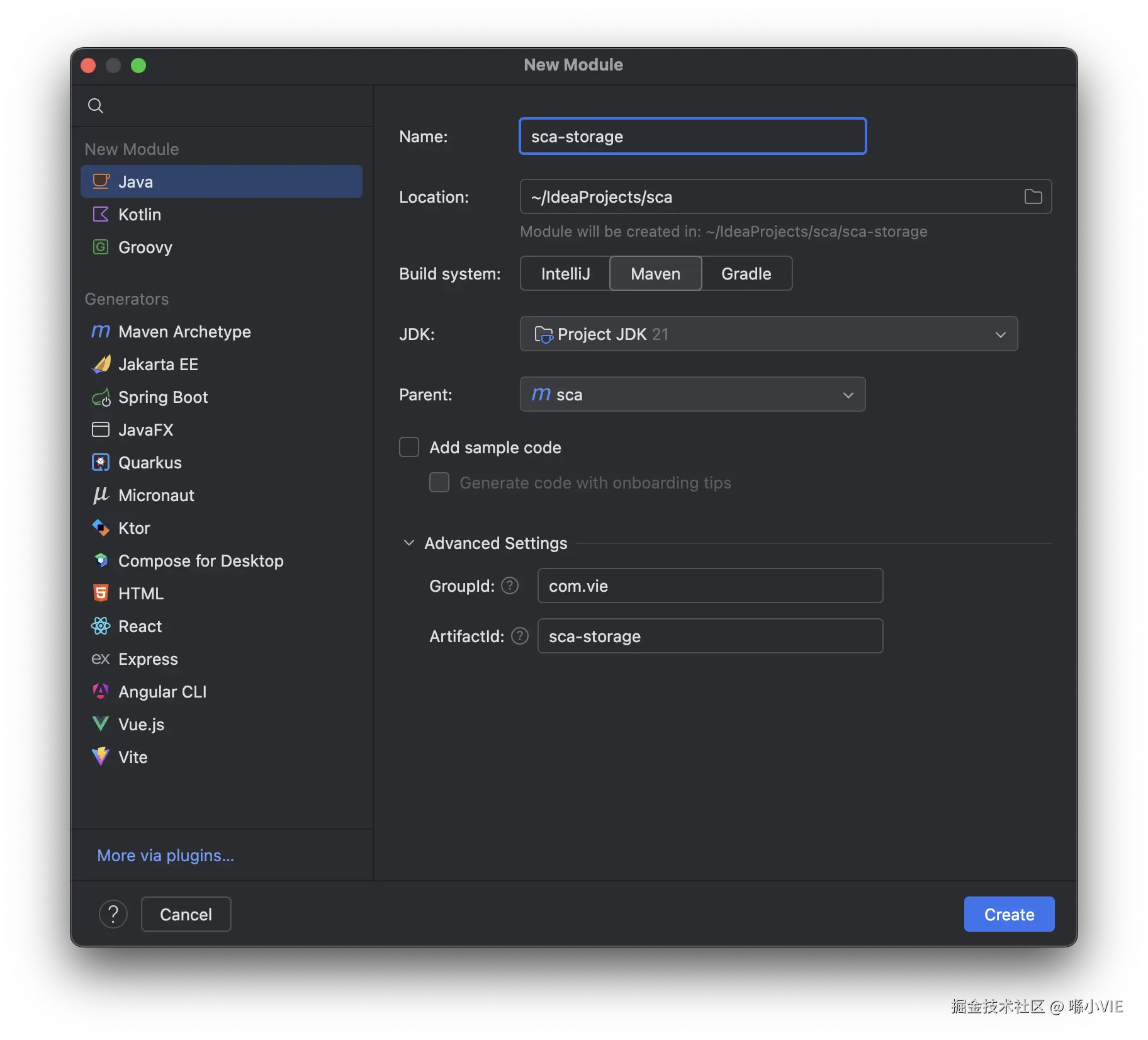Select Quarkus in the Generators list
1148x1040 pixels.
coord(150,463)
